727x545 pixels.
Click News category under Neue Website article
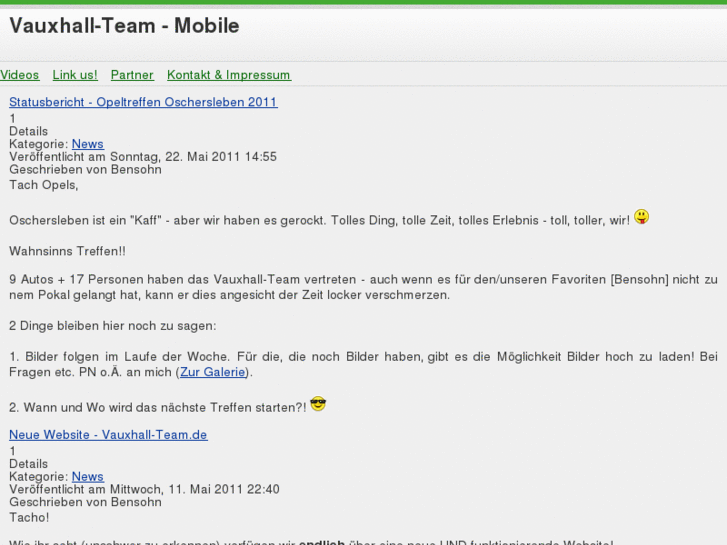point(88,476)
